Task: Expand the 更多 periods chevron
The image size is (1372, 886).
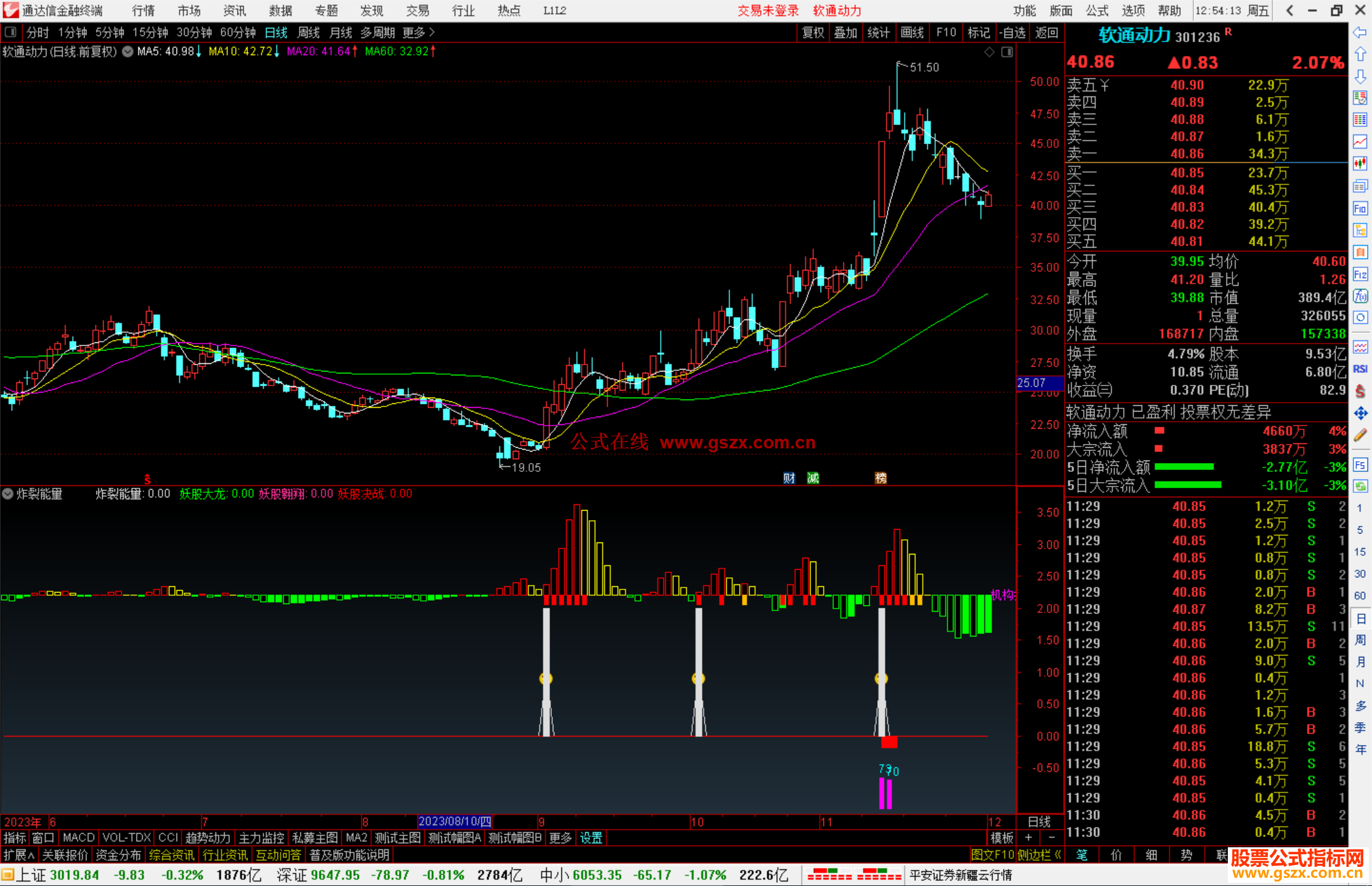Action: [x=432, y=32]
